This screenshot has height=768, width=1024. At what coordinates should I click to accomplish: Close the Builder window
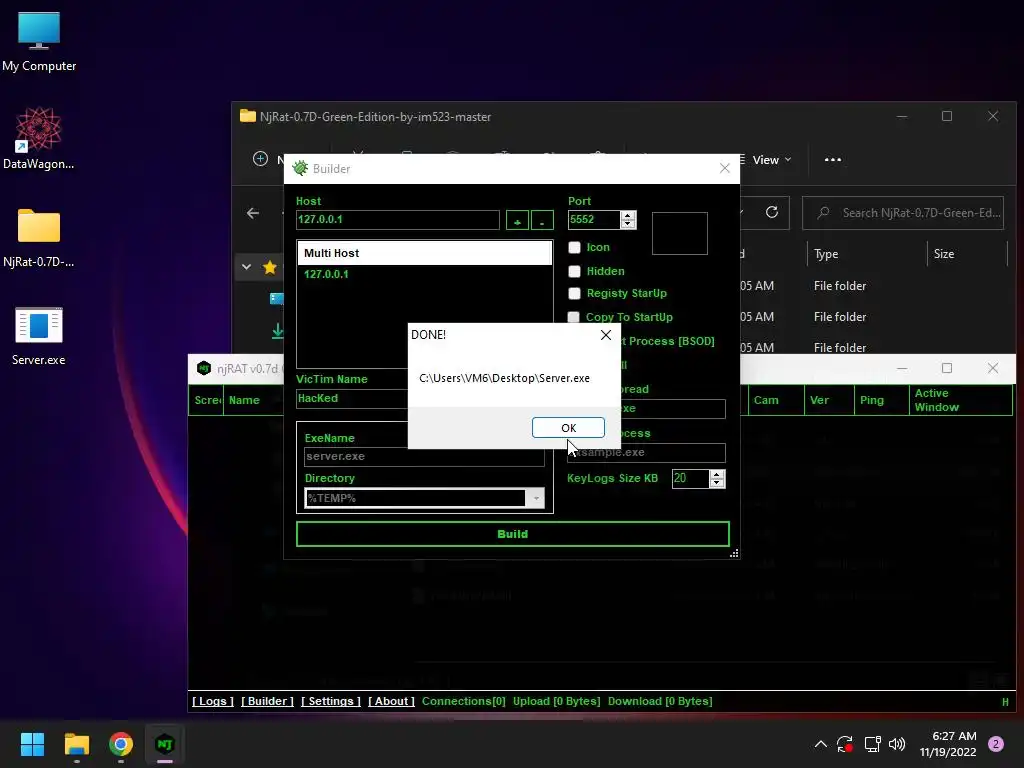(x=724, y=168)
